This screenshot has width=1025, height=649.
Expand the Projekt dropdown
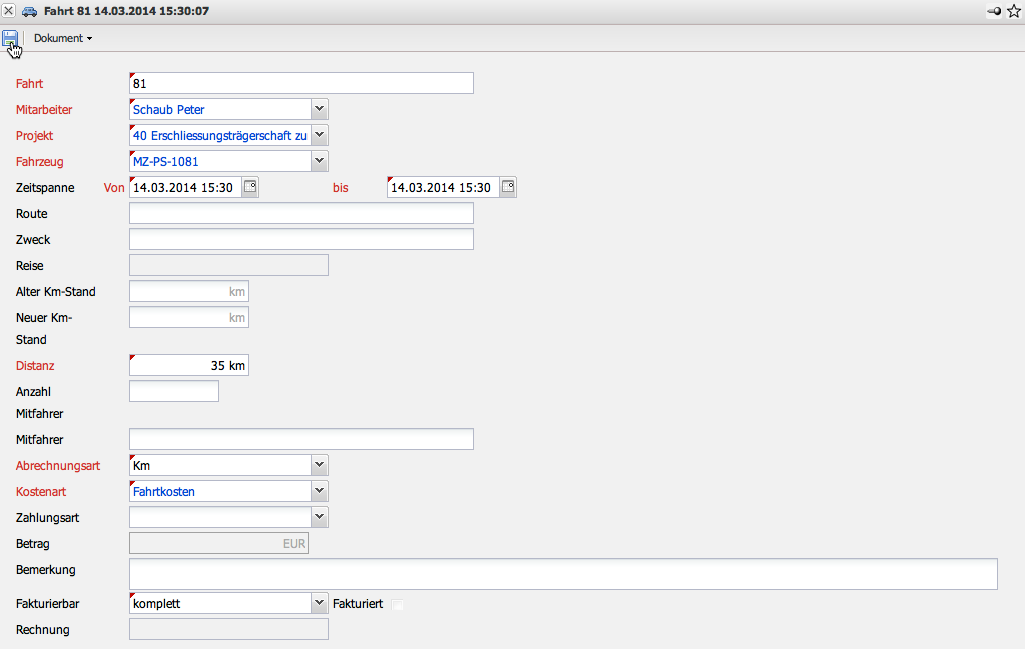pos(319,135)
